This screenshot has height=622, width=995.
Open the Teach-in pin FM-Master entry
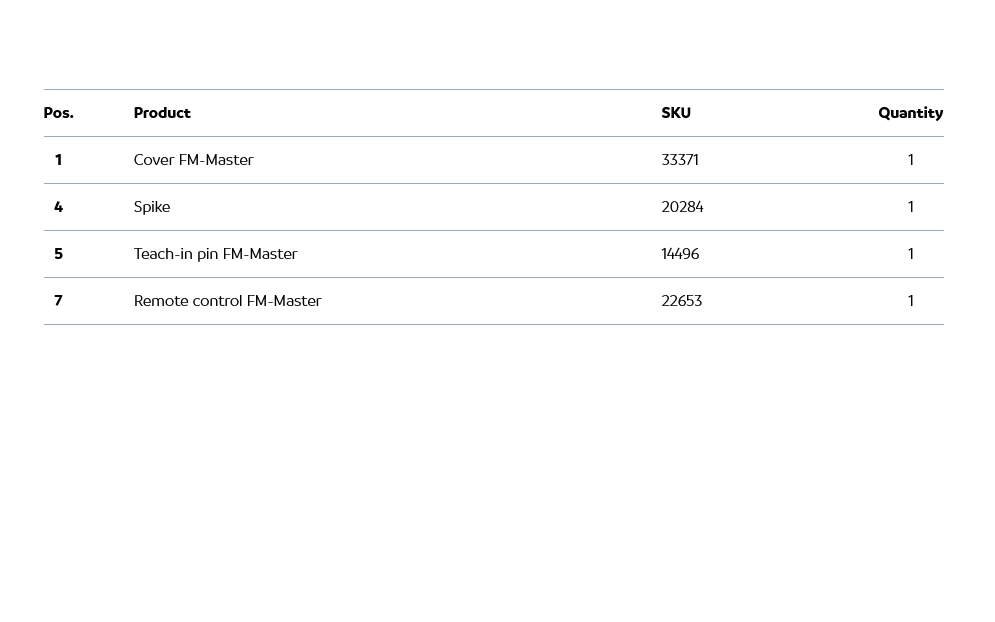(x=215, y=254)
